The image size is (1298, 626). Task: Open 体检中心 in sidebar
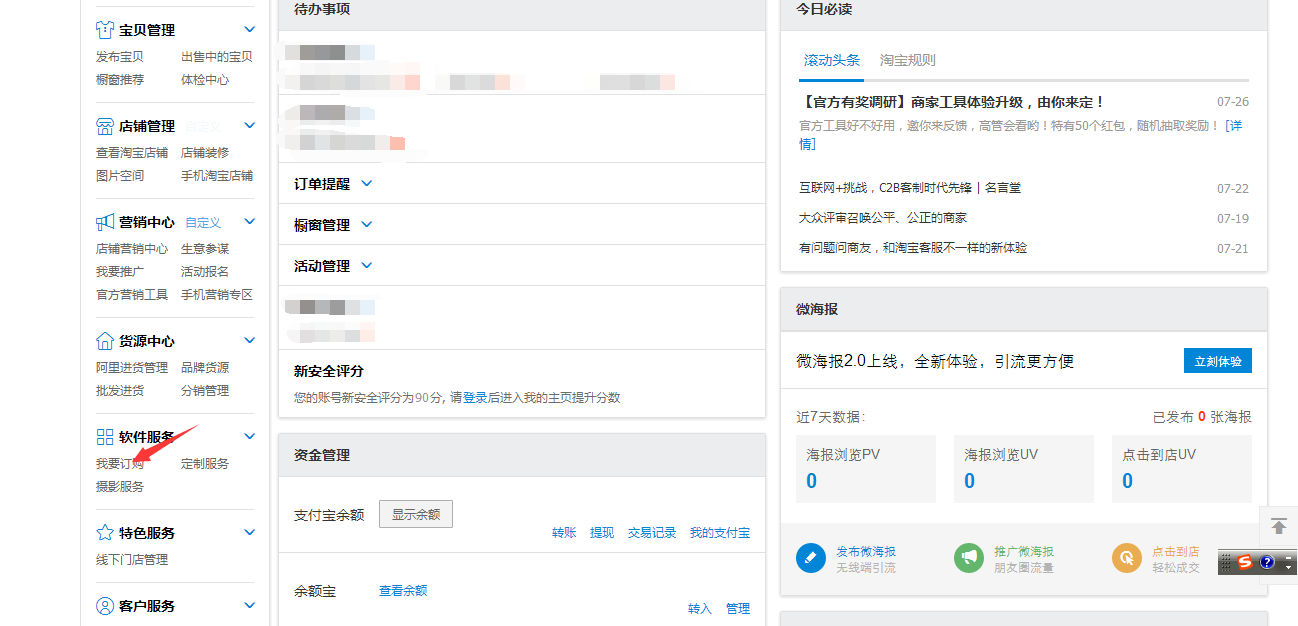(205, 80)
